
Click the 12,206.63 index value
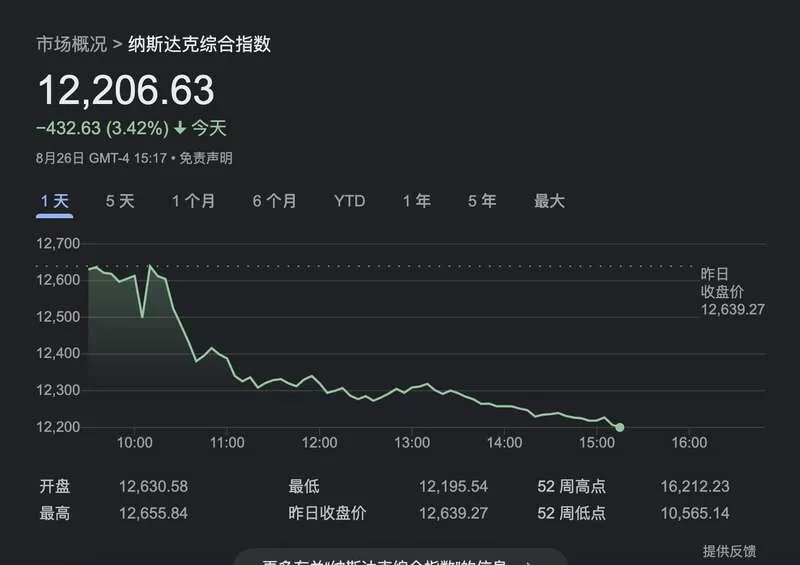126,90
